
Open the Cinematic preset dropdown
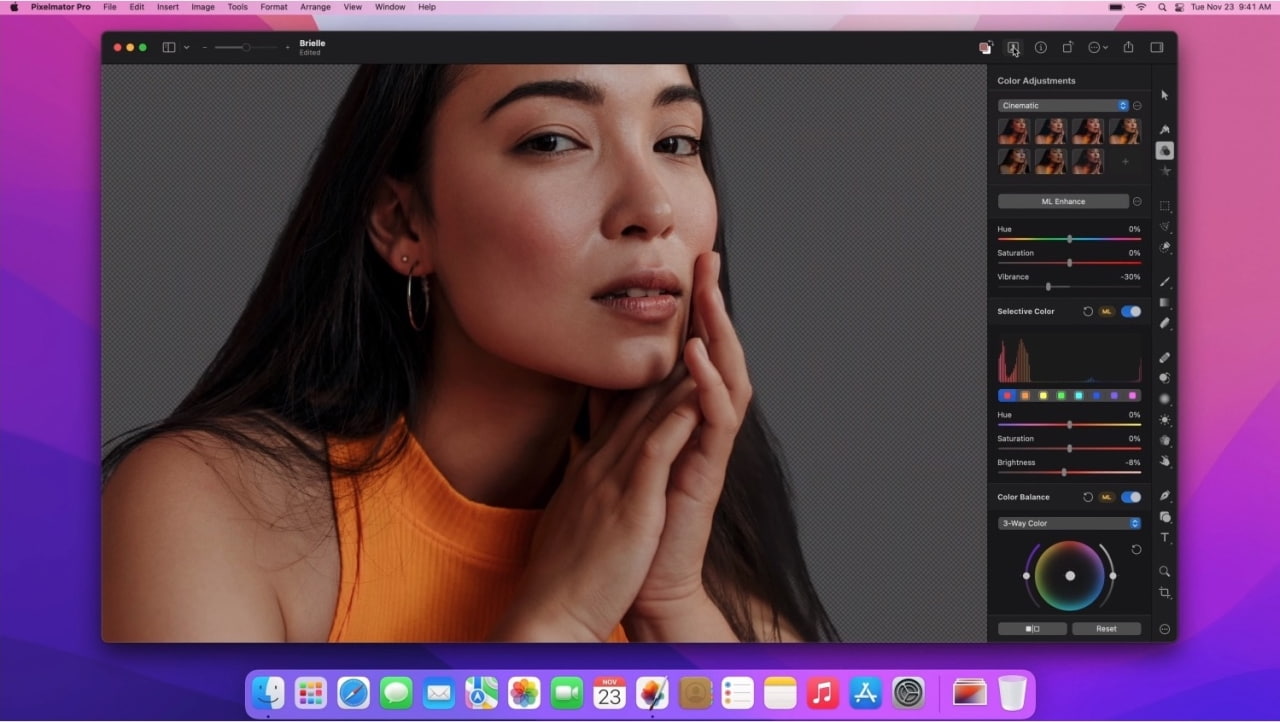1063,105
